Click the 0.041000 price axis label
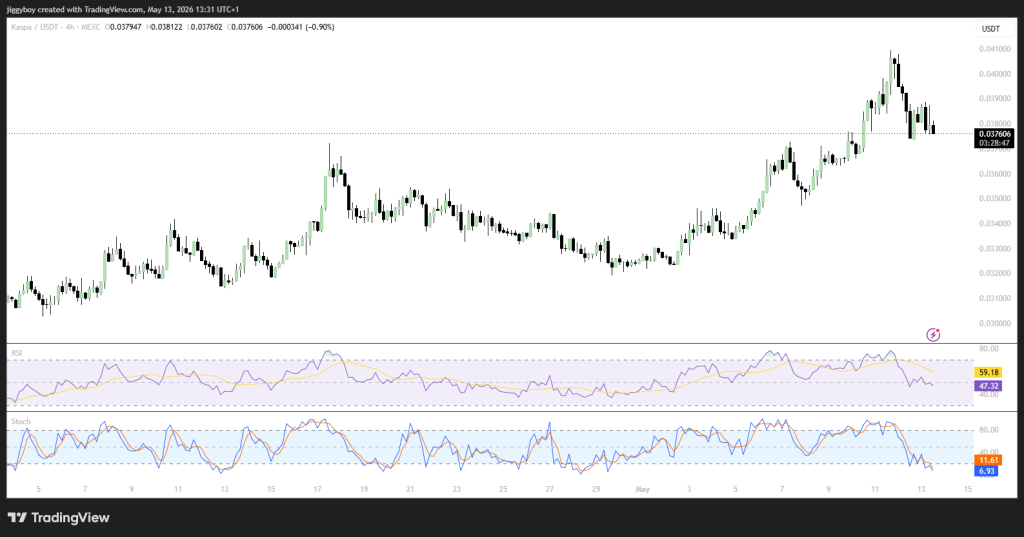 coord(995,49)
